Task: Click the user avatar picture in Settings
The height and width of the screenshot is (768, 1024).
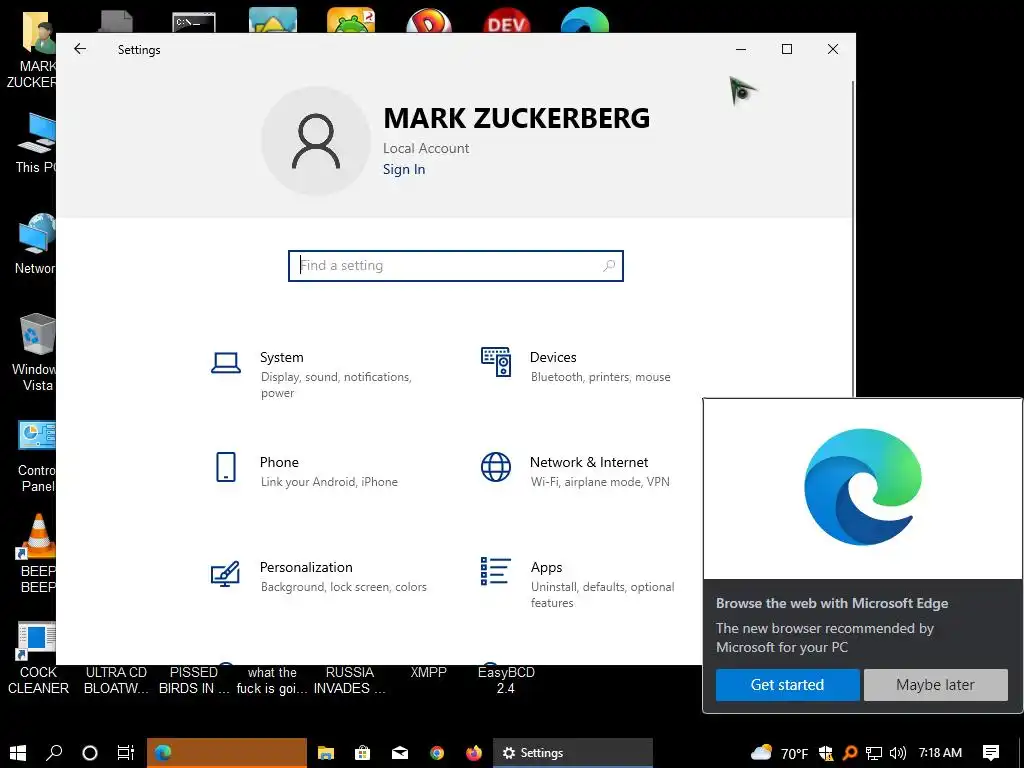Action: click(316, 141)
